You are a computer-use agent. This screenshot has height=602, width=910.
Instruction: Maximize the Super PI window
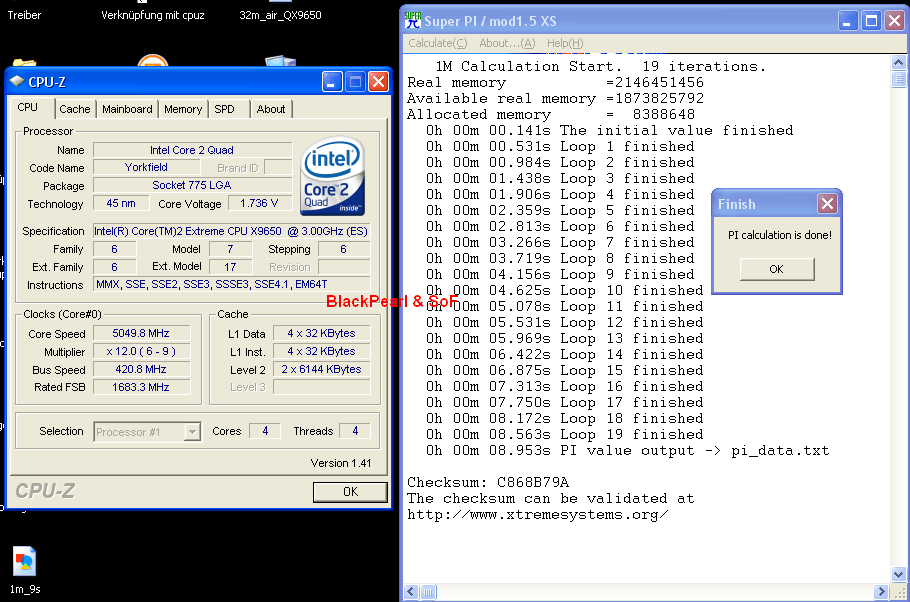tap(871, 21)
